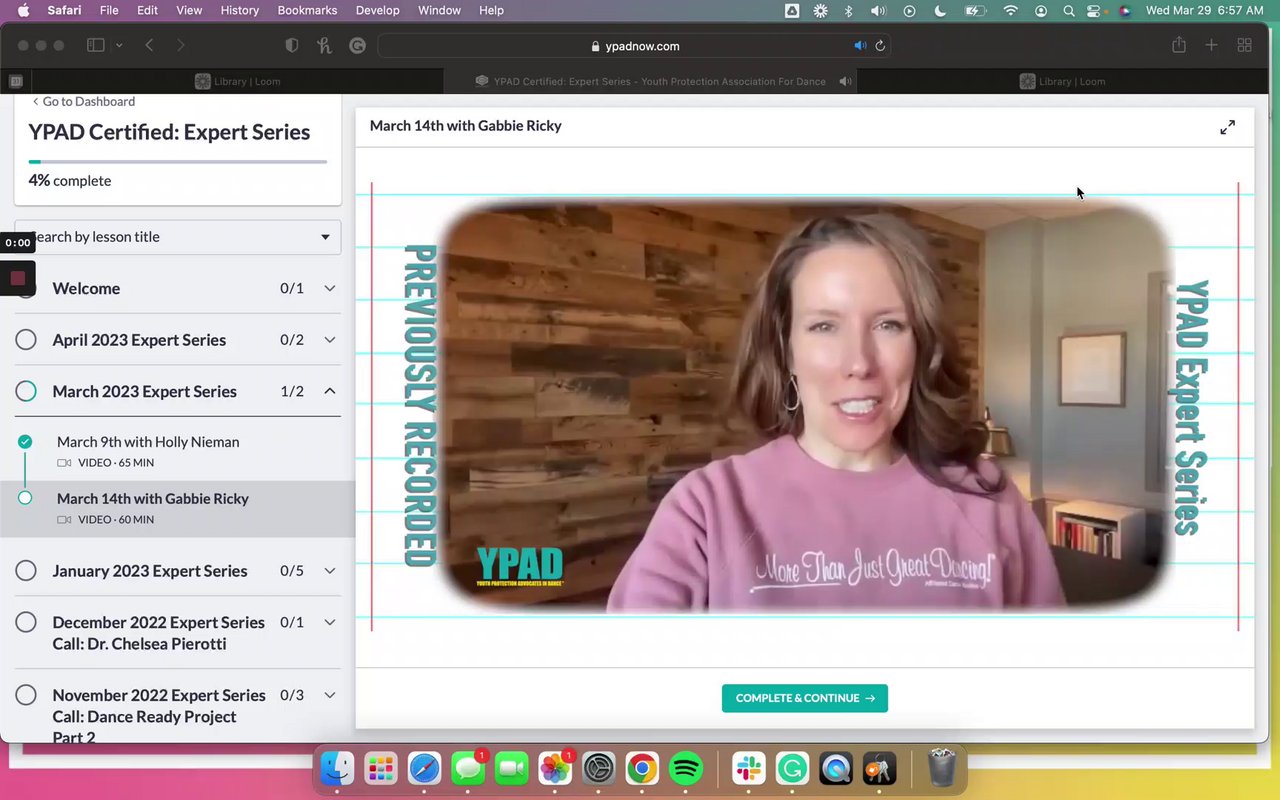Click the video of Gabbie Ricky to play

click(x=805, y=407)
